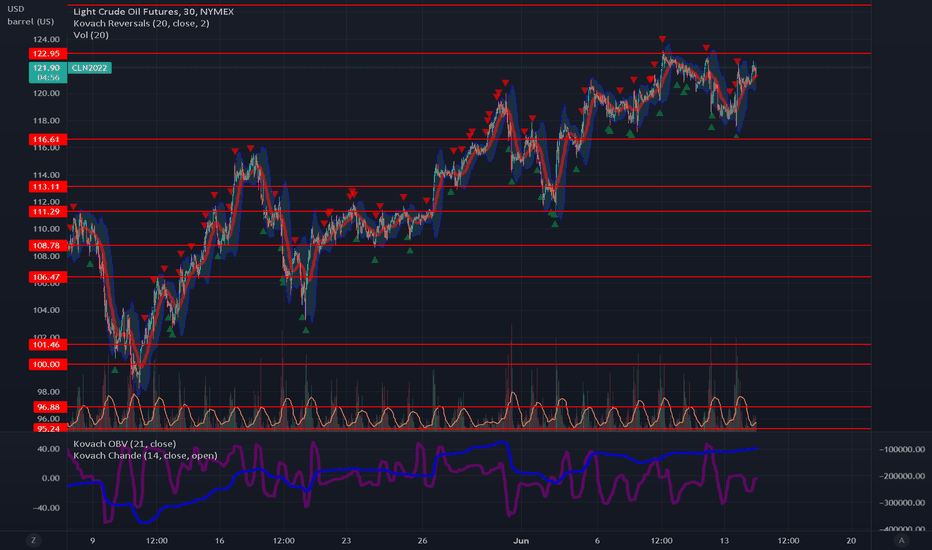Click the Z timezone button
The width and height of the screenshot is (932, 550).
[x=33, y=540]
